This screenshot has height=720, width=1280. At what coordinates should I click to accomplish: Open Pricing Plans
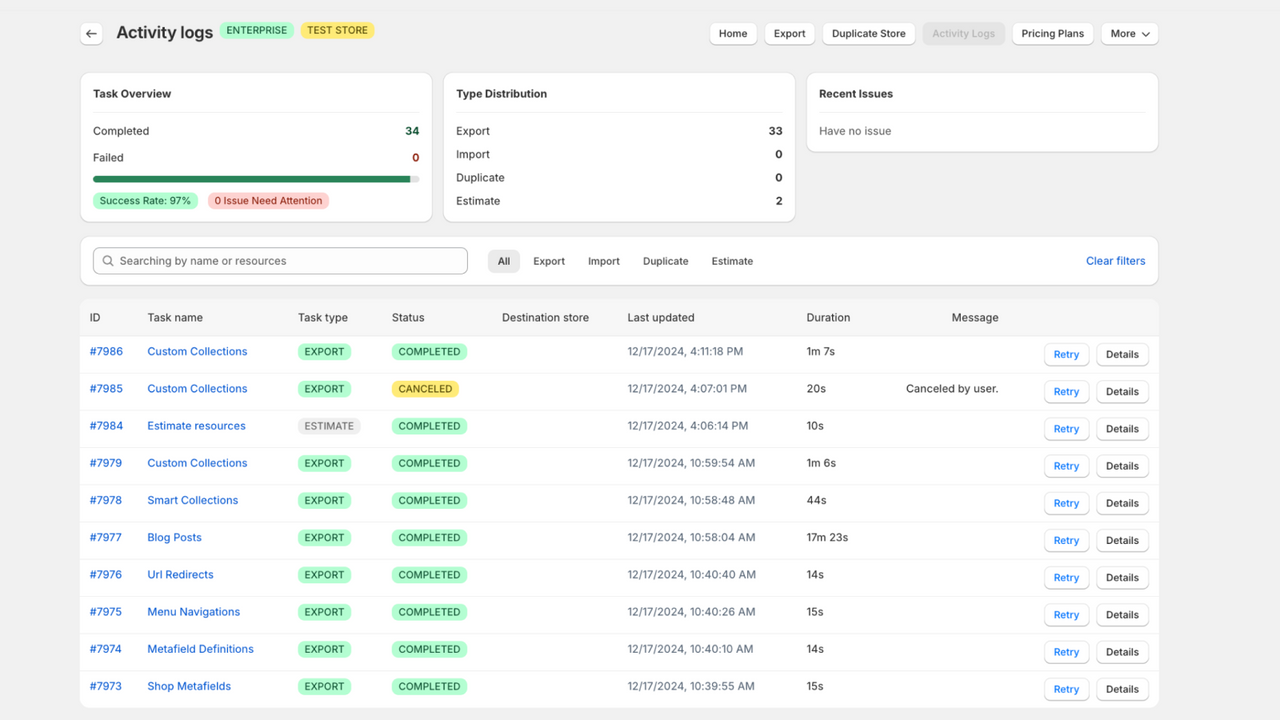click(x=1052, y=33)
